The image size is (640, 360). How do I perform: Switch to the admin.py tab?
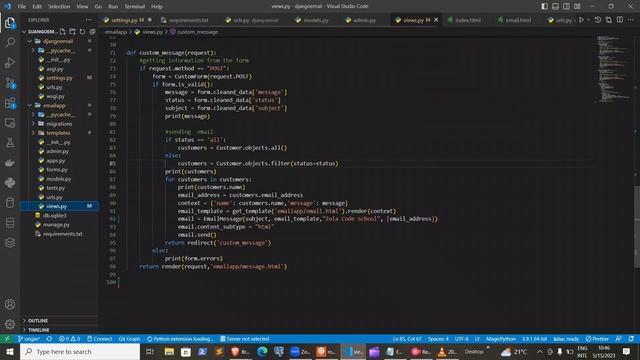tap(364, 20)
